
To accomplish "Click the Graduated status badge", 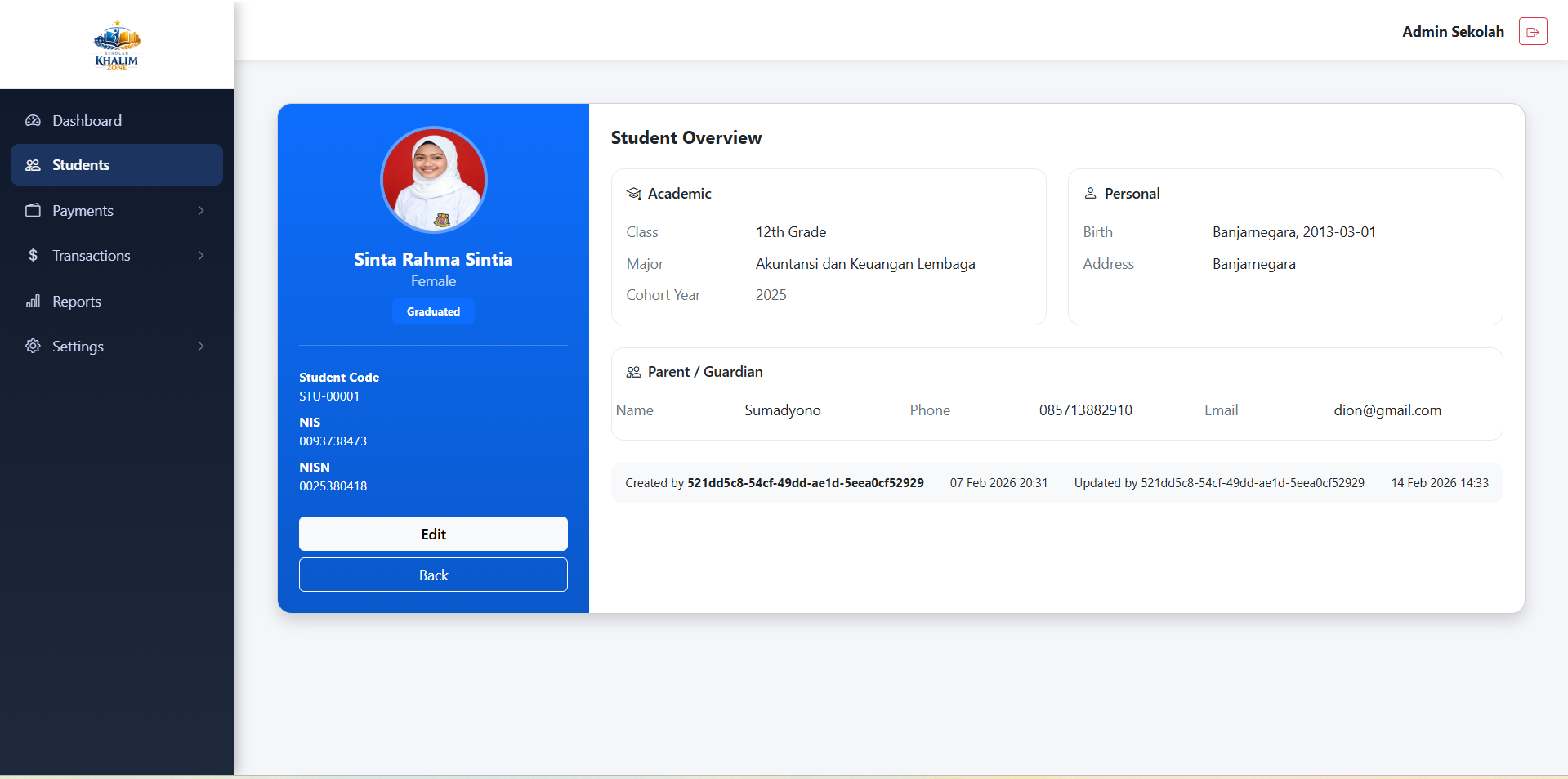I will tap(433, 311).
